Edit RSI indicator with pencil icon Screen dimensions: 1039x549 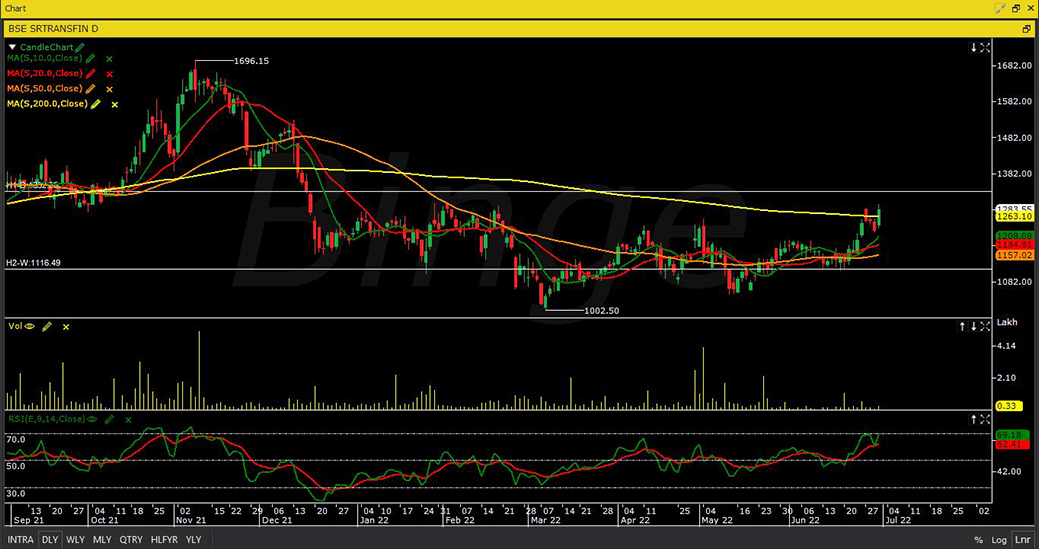click(x=109, y=419)
